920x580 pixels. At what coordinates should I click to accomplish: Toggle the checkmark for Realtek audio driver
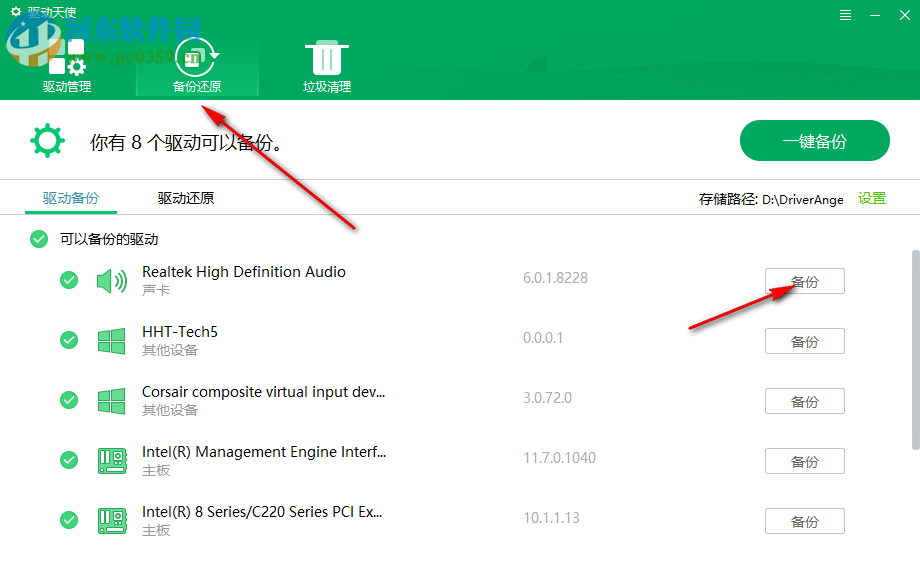click(68, 280)
